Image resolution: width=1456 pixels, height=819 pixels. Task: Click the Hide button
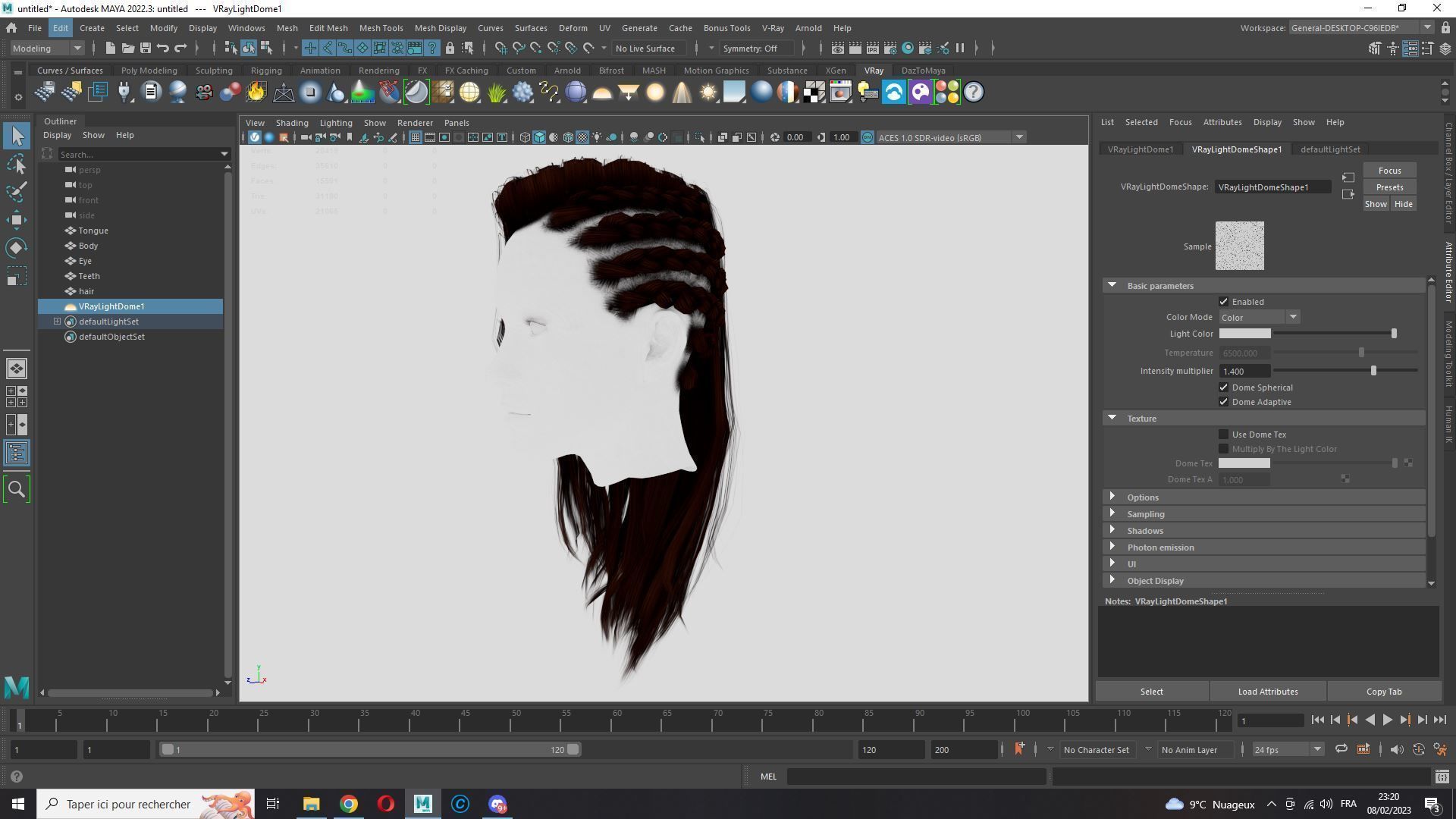tap(1403, 204)
